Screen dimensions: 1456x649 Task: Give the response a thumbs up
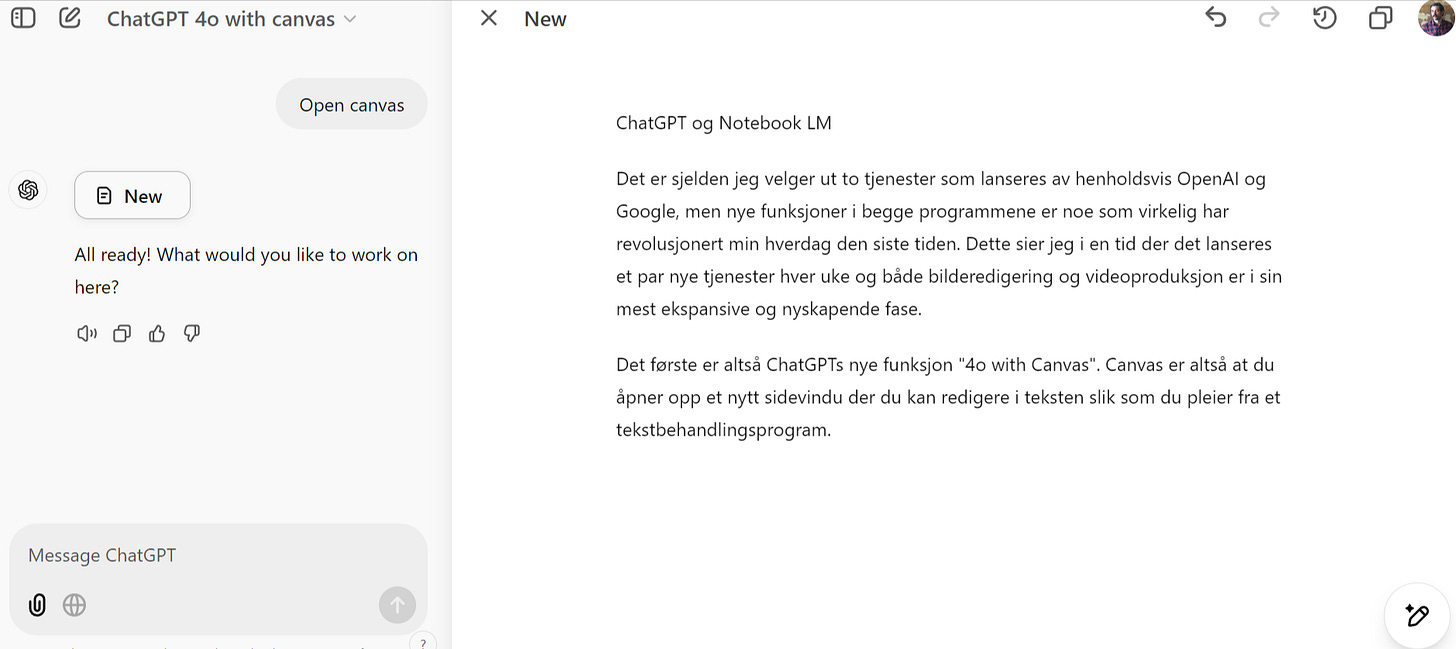157,334
